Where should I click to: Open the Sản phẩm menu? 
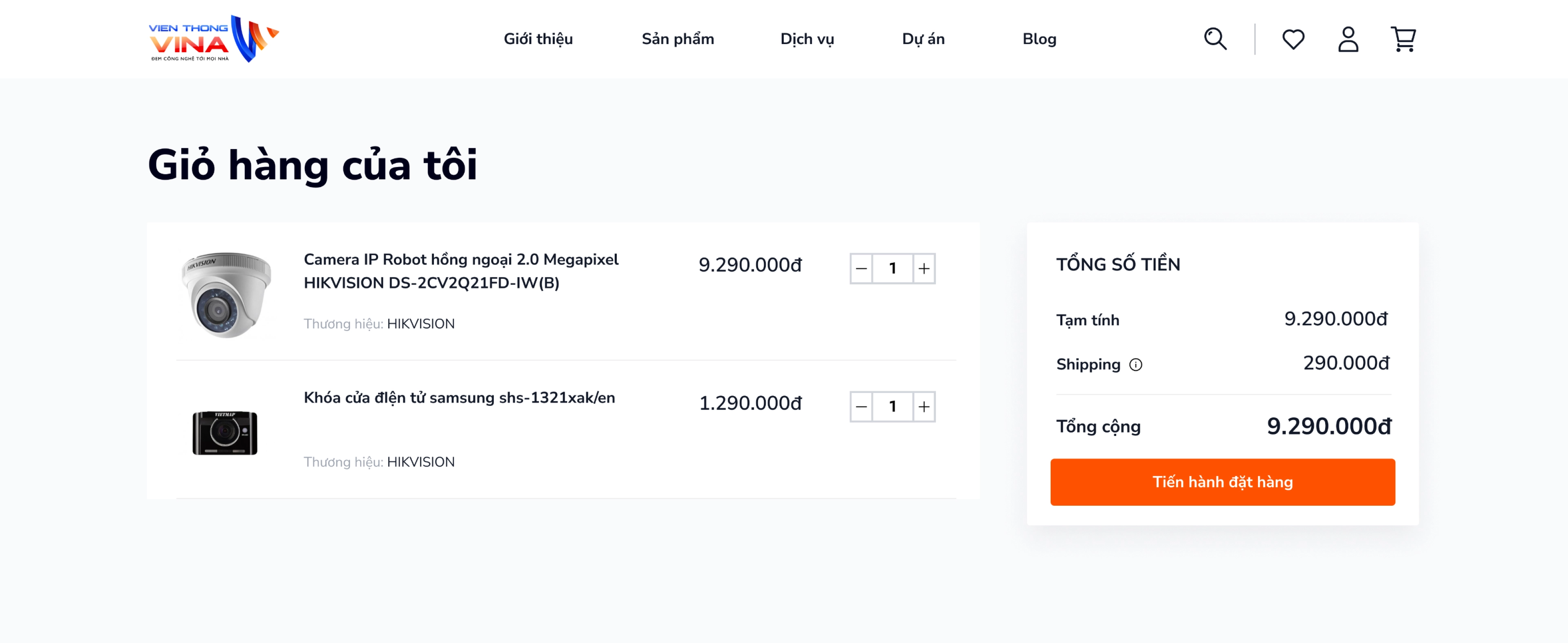coord(677,40)
